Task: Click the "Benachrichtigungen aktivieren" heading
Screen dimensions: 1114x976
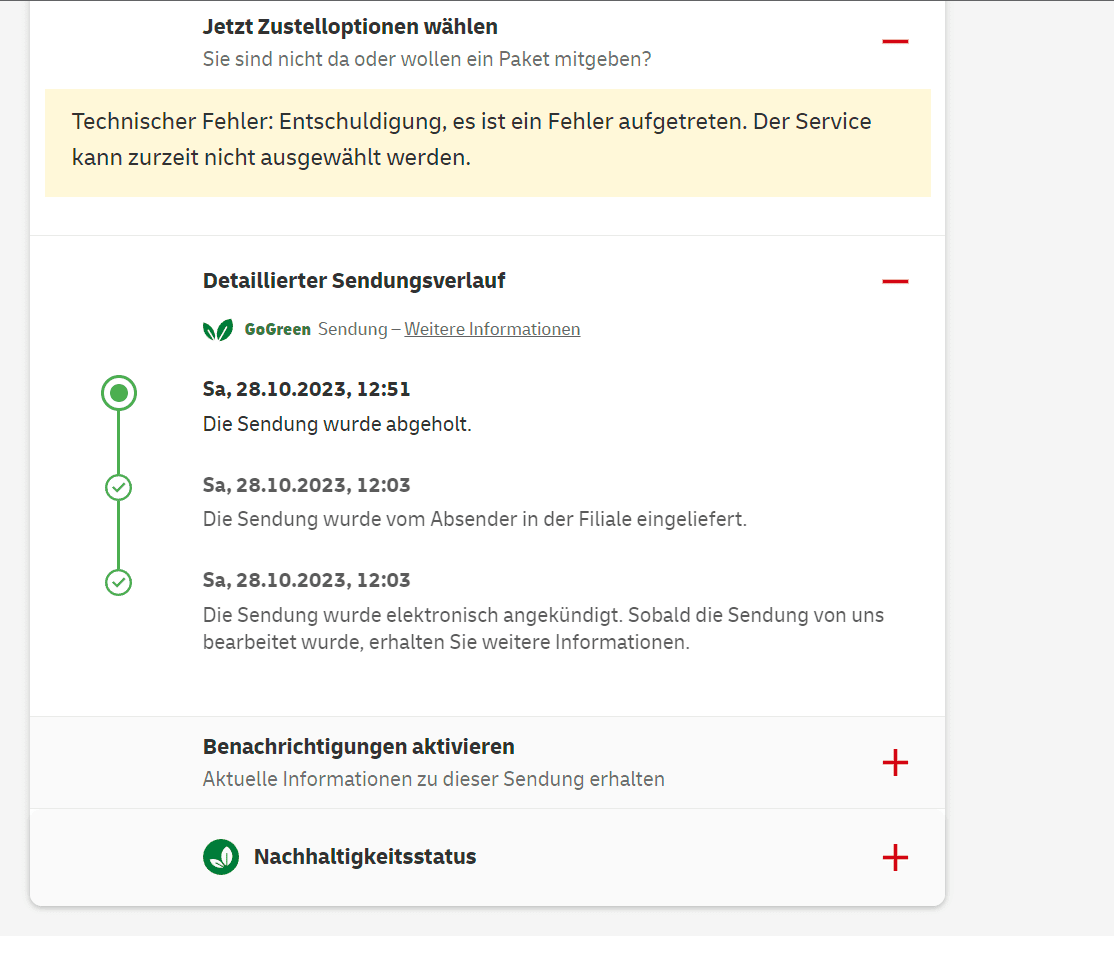Action: (x=358, y=747)
